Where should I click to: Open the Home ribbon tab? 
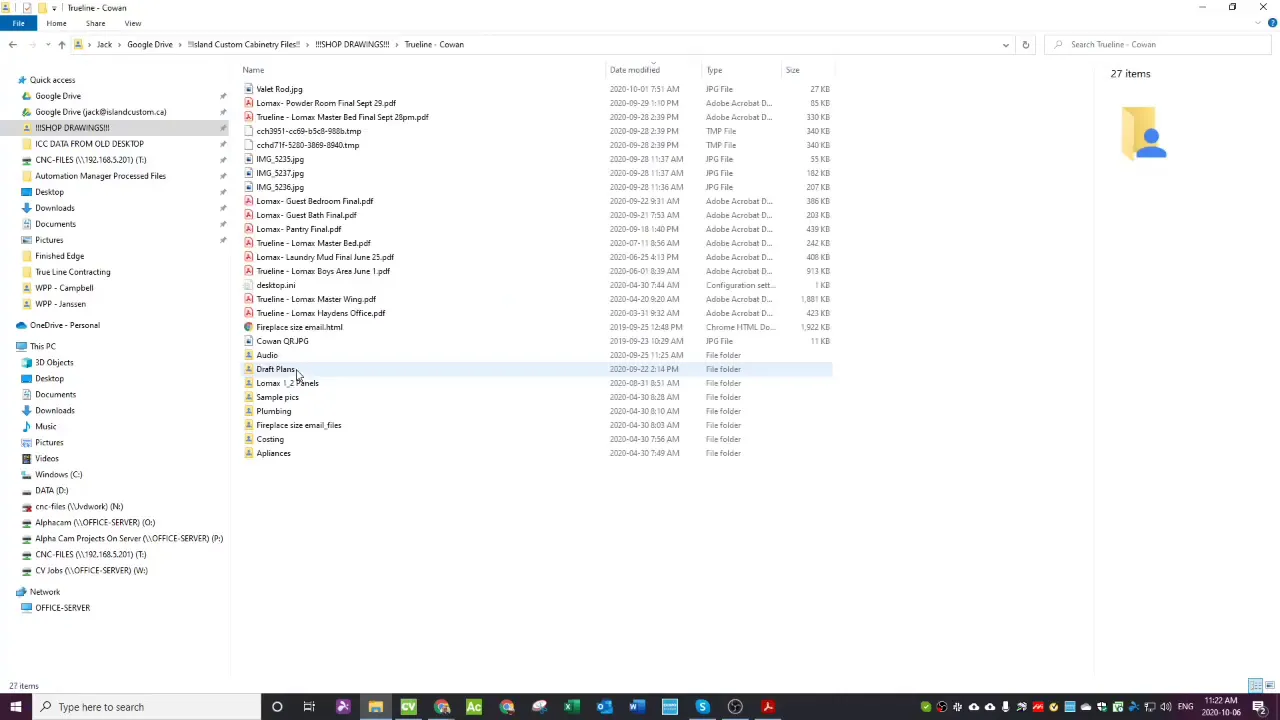56,23
